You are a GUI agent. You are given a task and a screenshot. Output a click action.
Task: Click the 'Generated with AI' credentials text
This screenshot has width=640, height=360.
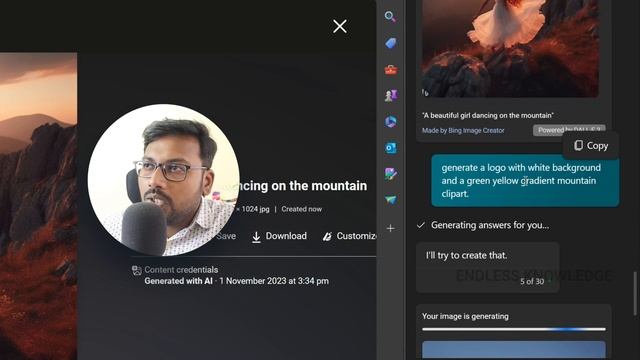(x=178, y=281)
